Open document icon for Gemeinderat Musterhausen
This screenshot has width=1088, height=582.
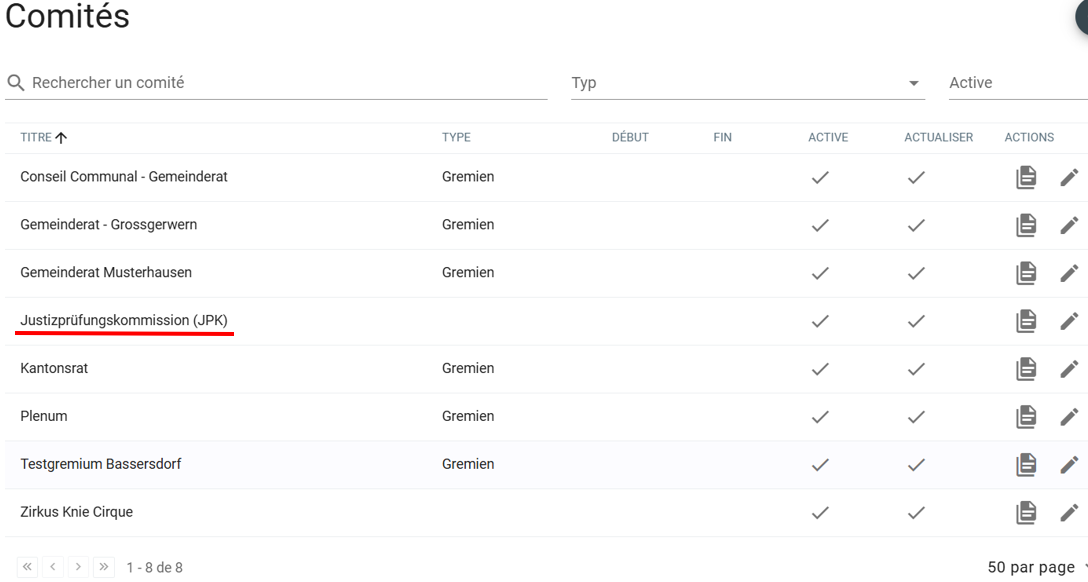click(x=1026, y=273)
